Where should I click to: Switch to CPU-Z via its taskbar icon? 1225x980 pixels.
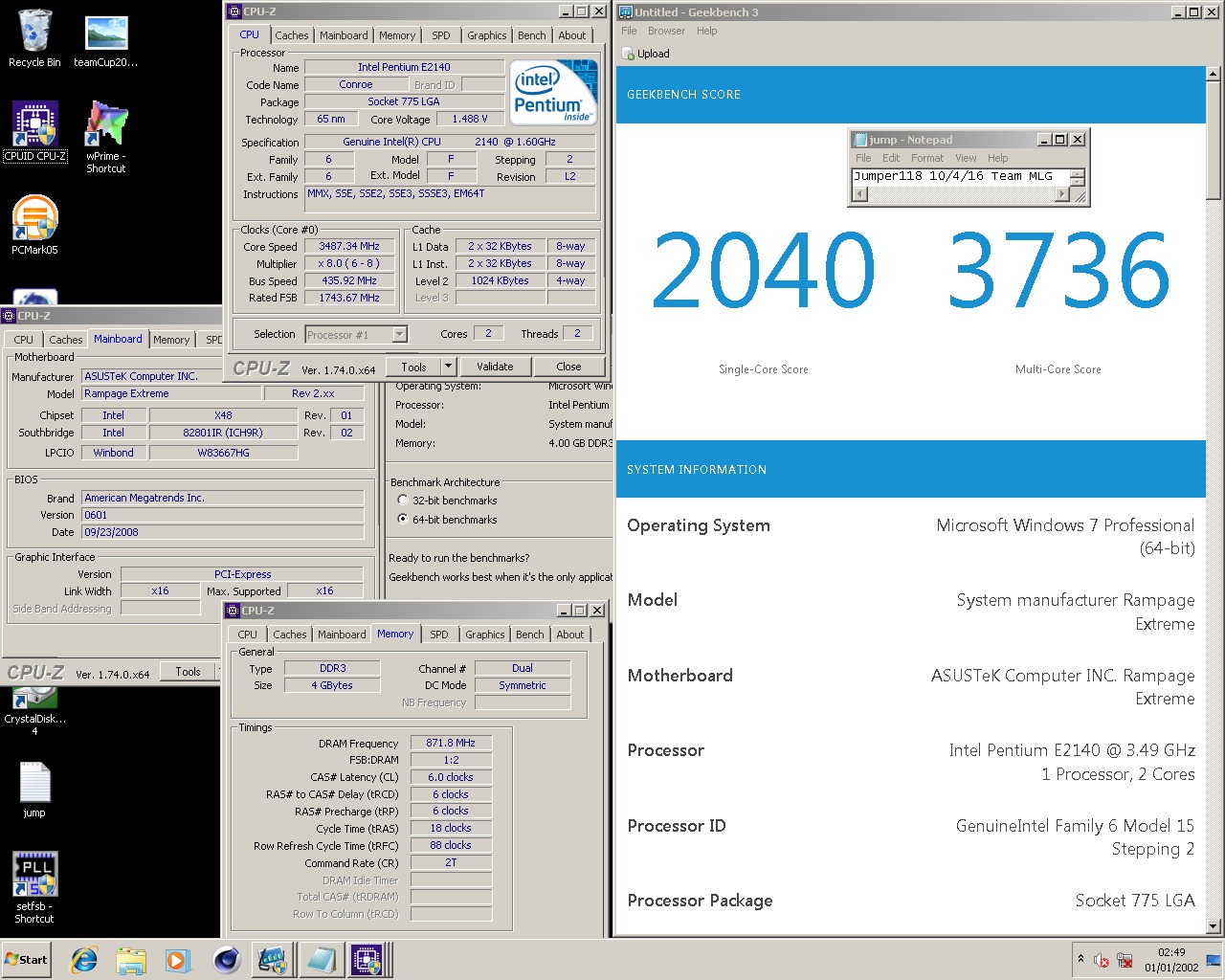(367, 960)
